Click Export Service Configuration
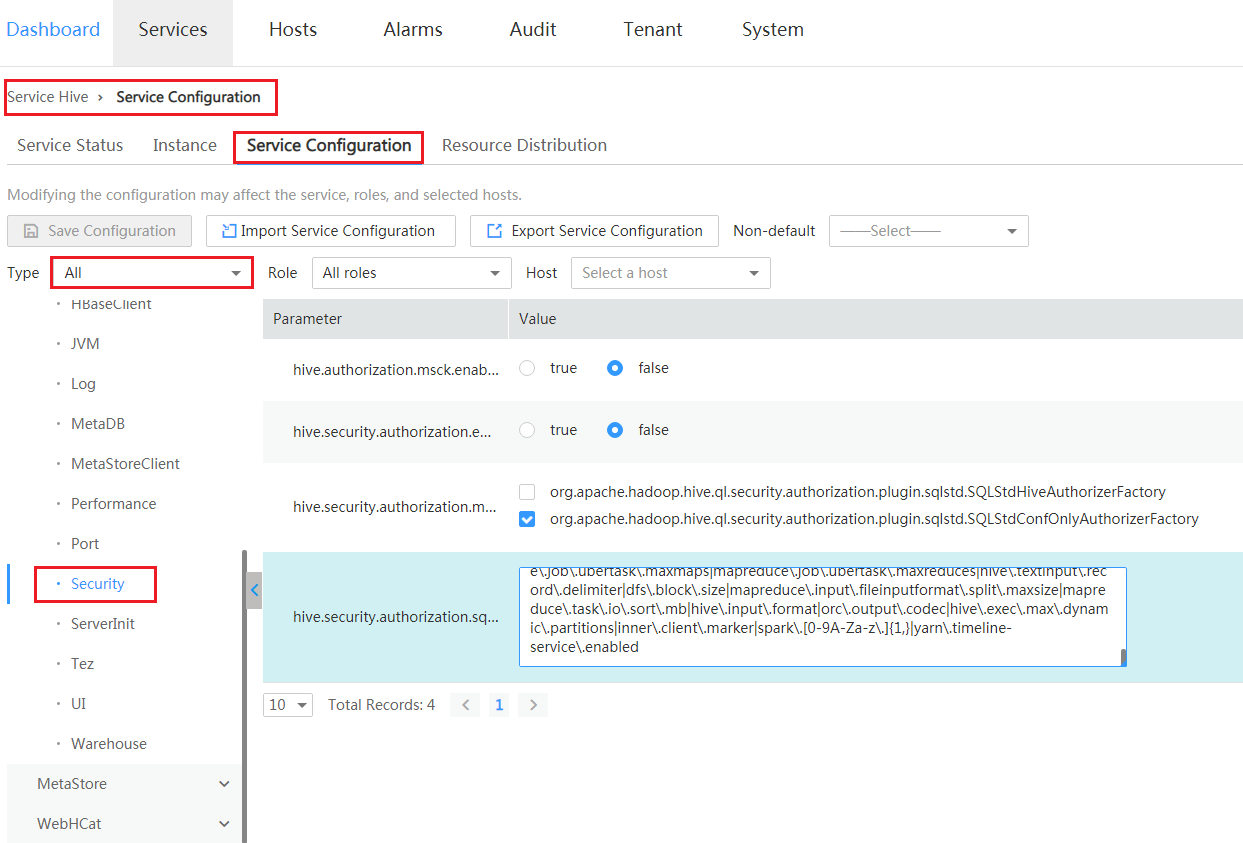This screenshot has width=1243, height=843. coord(594,231)
